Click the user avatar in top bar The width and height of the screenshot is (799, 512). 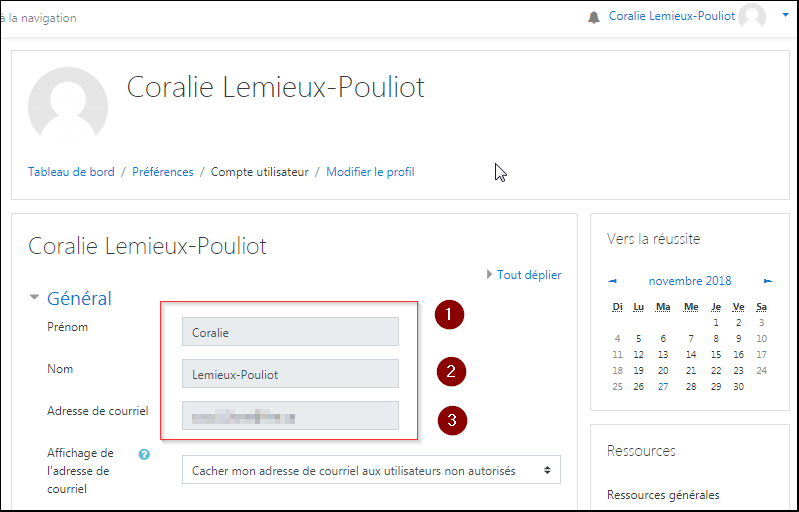click(x=752, y=17)
